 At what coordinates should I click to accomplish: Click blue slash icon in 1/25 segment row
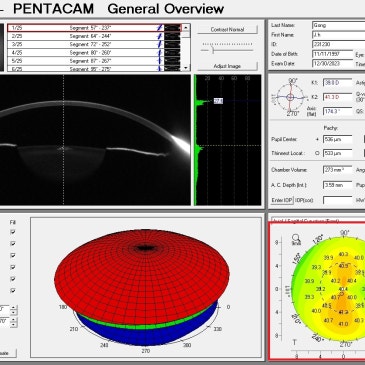[x=160, y=28]
